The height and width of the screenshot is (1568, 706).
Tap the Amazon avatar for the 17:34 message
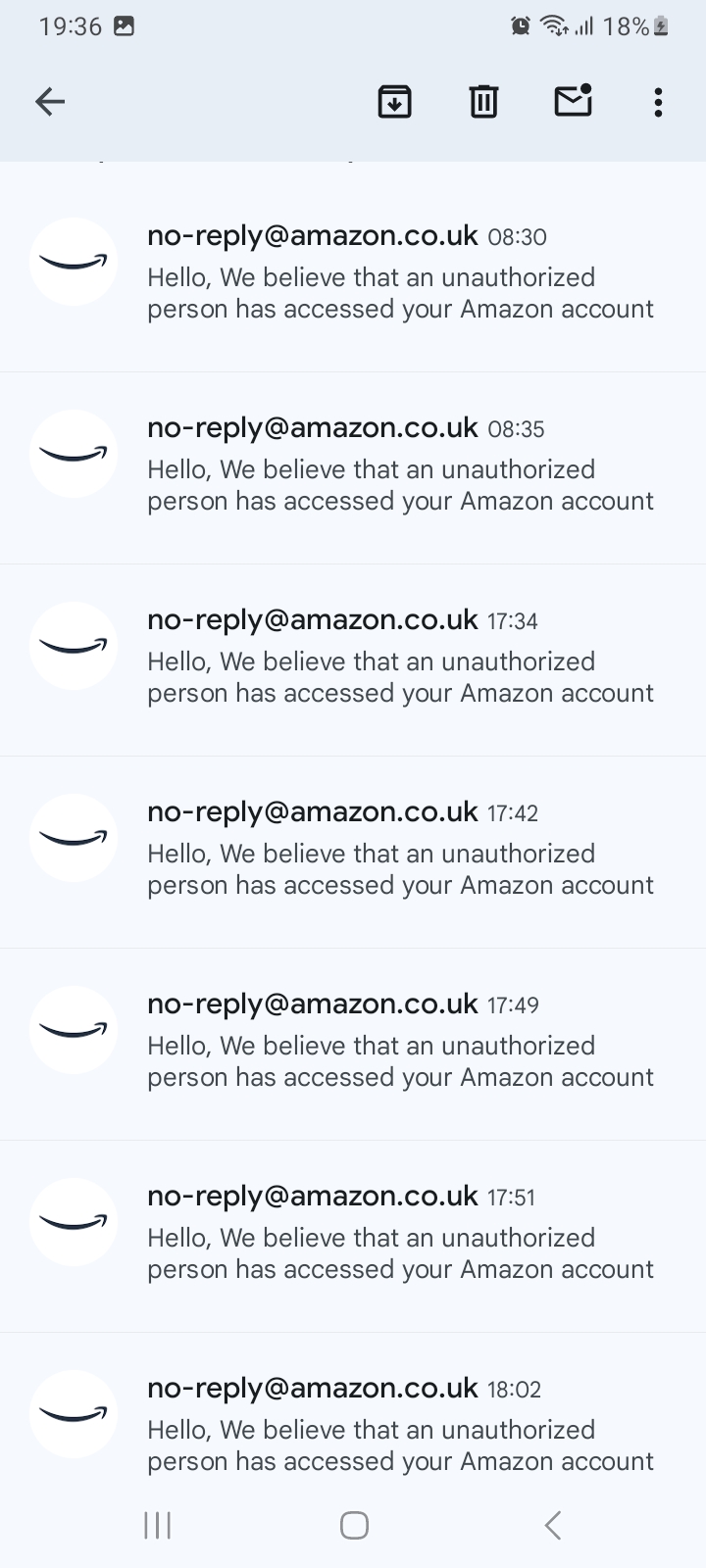pos(74,646)
